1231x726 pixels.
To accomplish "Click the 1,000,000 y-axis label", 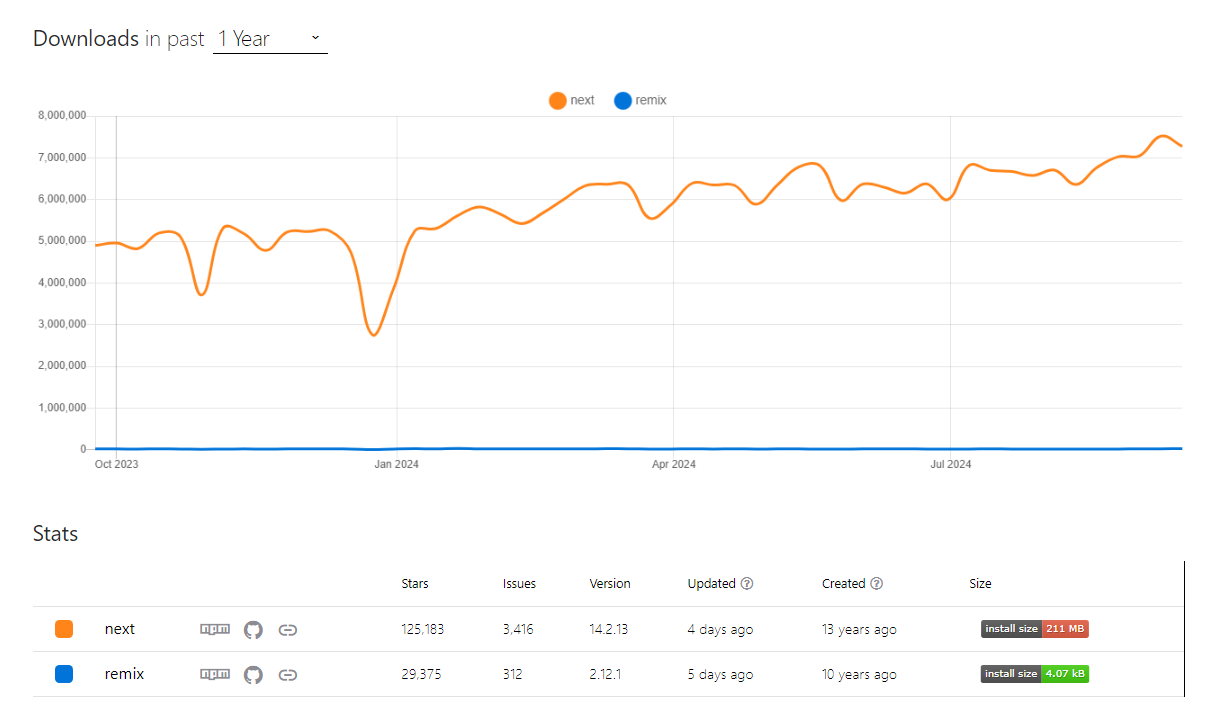I will [x=62, y=408].
